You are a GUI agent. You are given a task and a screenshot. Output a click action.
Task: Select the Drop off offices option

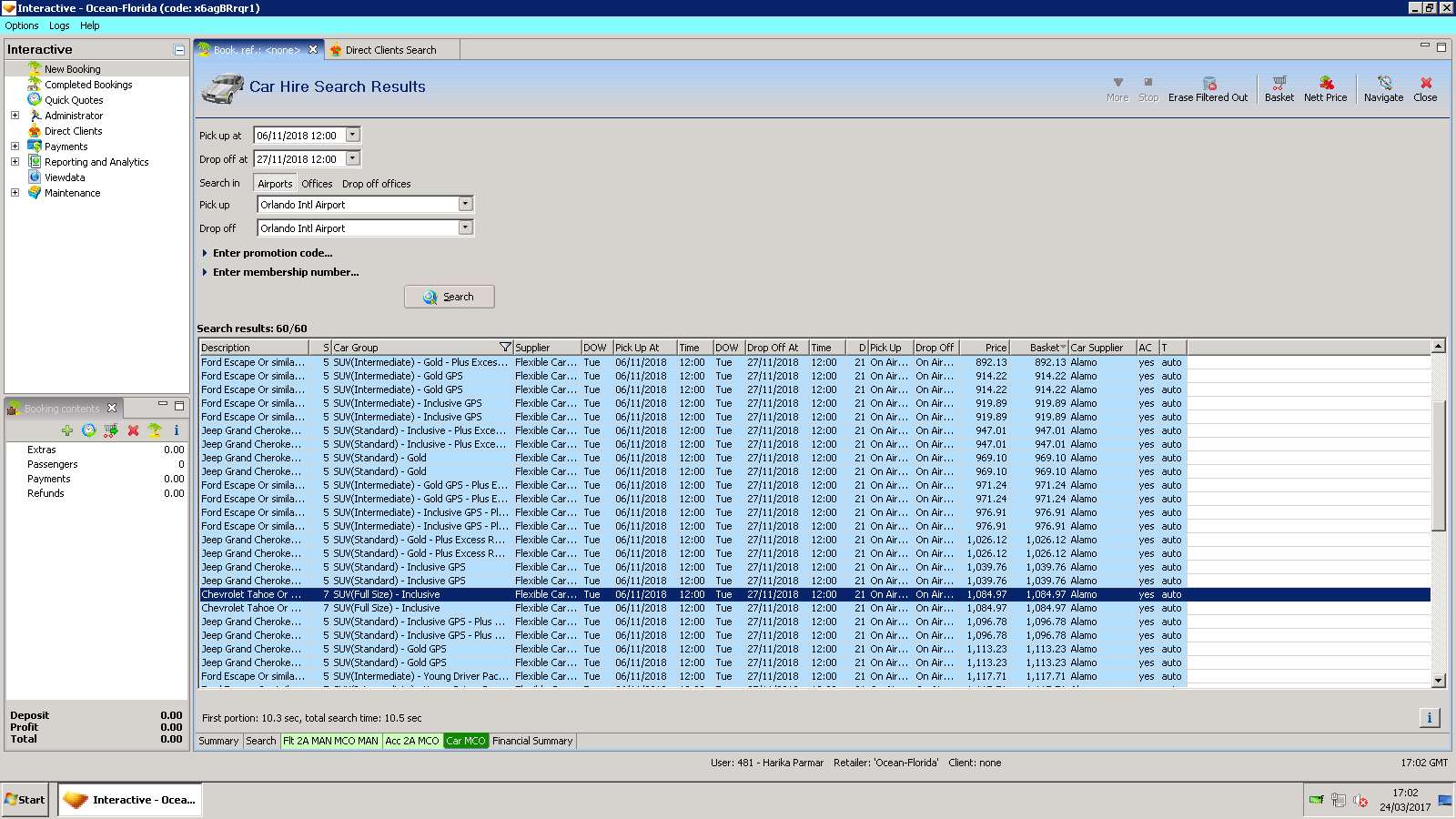[376, 184]
